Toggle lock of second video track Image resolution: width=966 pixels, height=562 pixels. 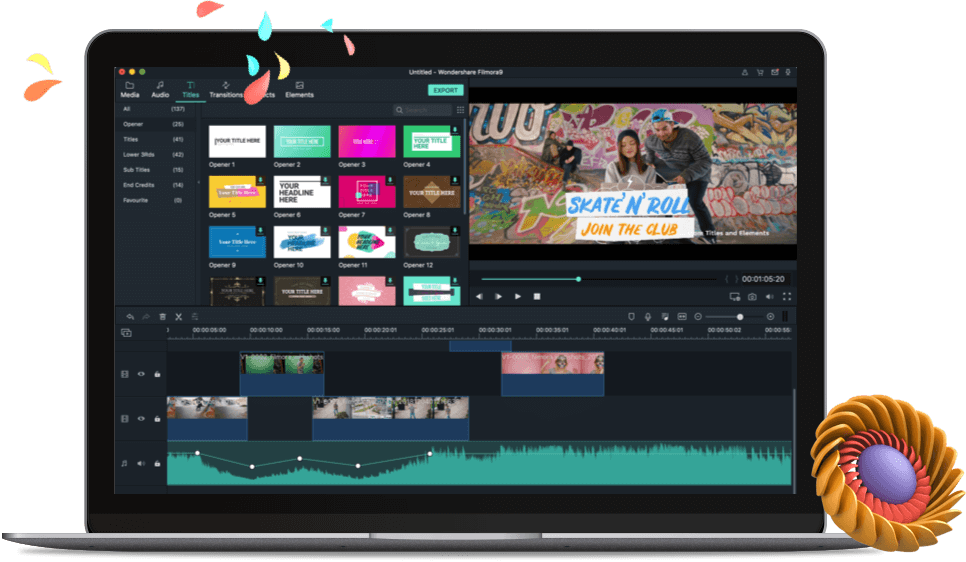coord(157,418)
